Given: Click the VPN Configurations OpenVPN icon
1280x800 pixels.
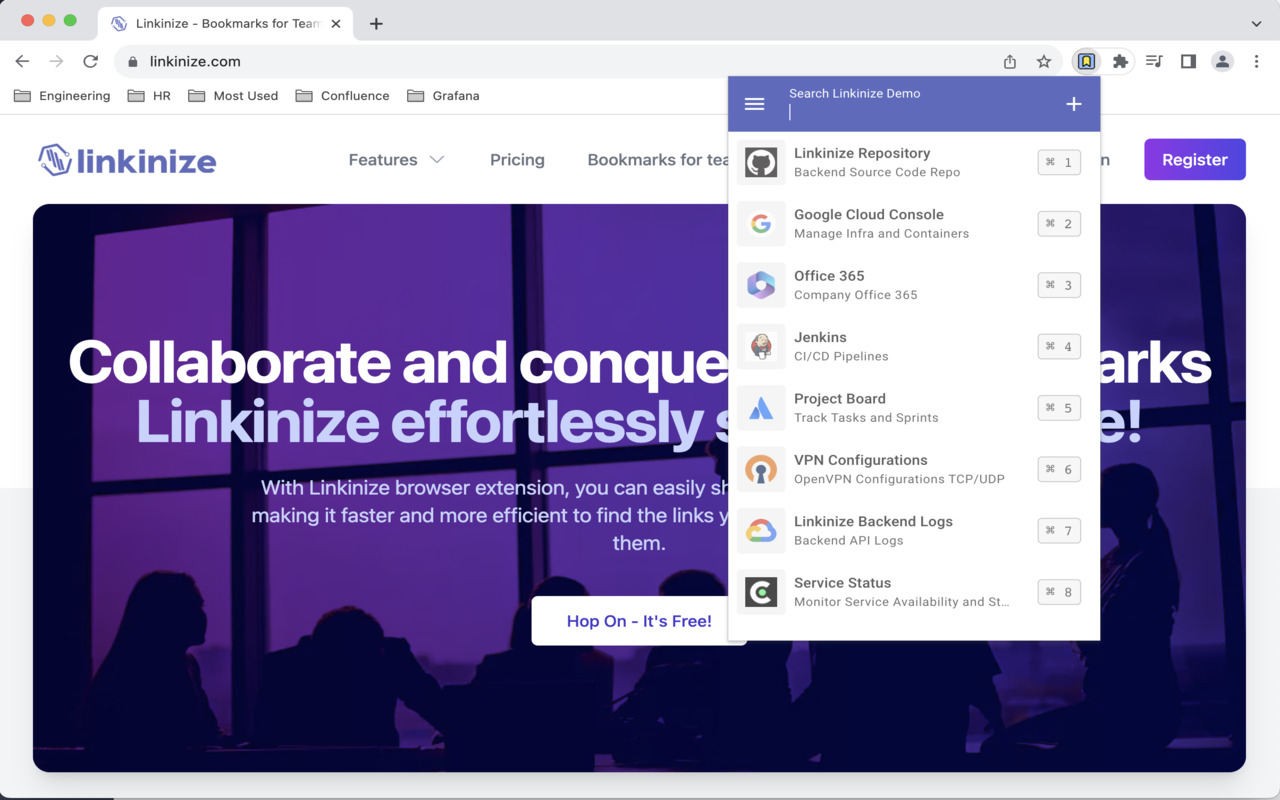Looking at the screenshot, I should [761, 469].
